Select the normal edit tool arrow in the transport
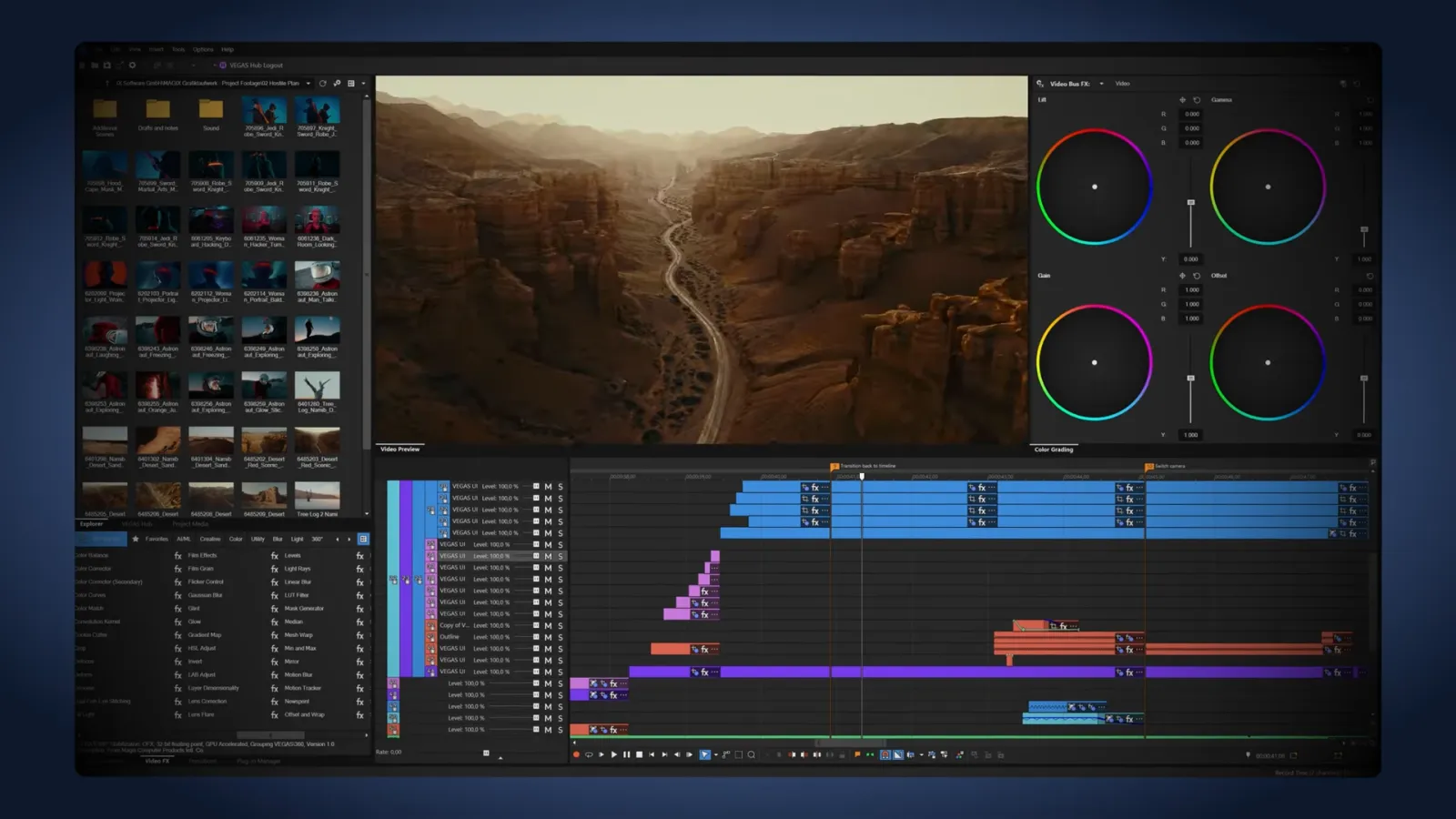The width and height of the screenshot is (1456, 819). 703,753
